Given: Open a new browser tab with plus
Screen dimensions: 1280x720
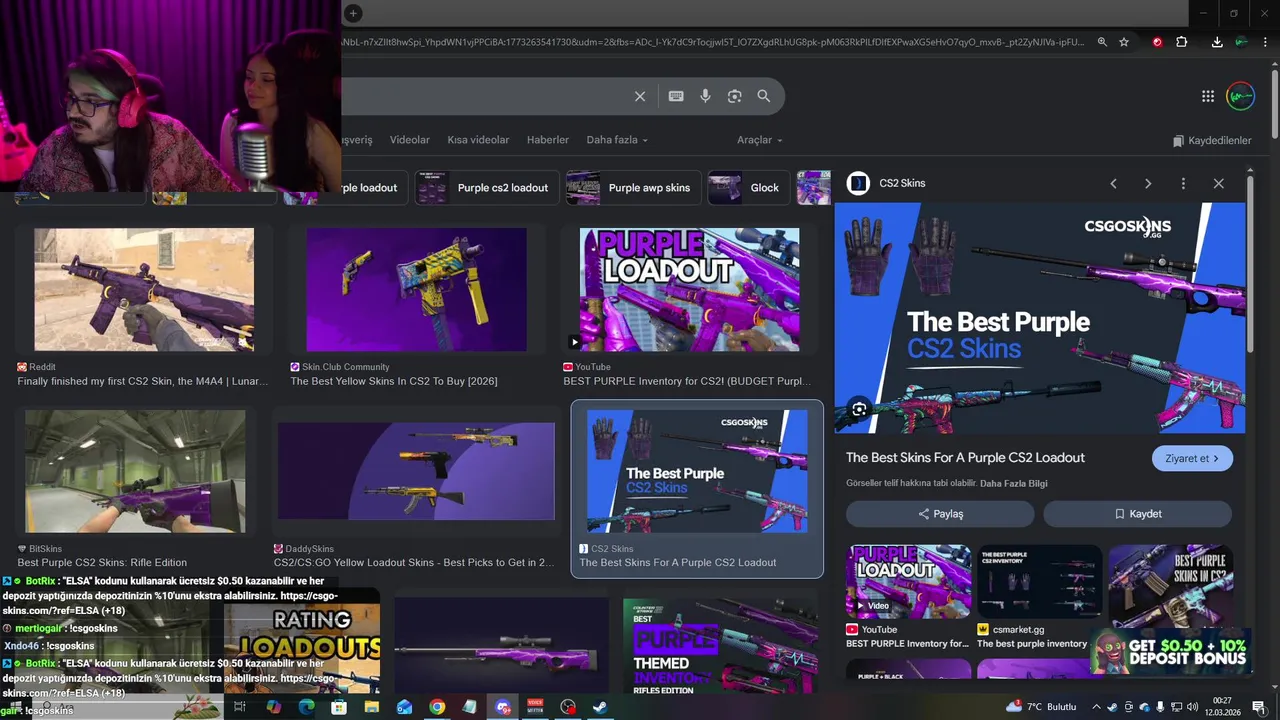Looking at the screenshot, I should pos(353,13).
